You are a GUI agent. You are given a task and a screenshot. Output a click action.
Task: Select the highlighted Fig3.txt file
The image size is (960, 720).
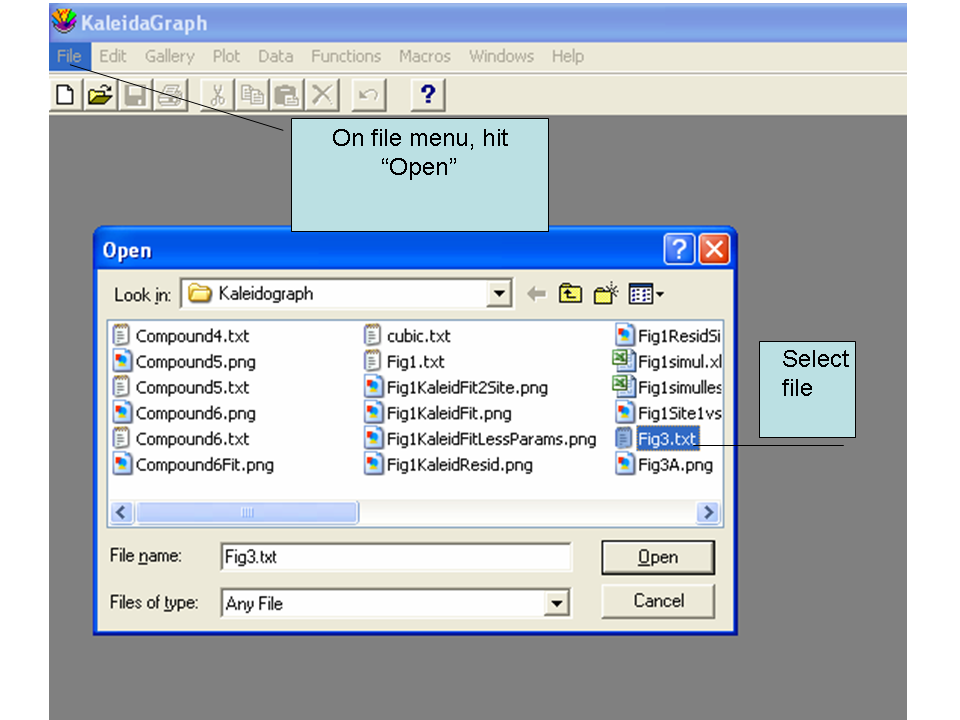[x=657, y=439]
